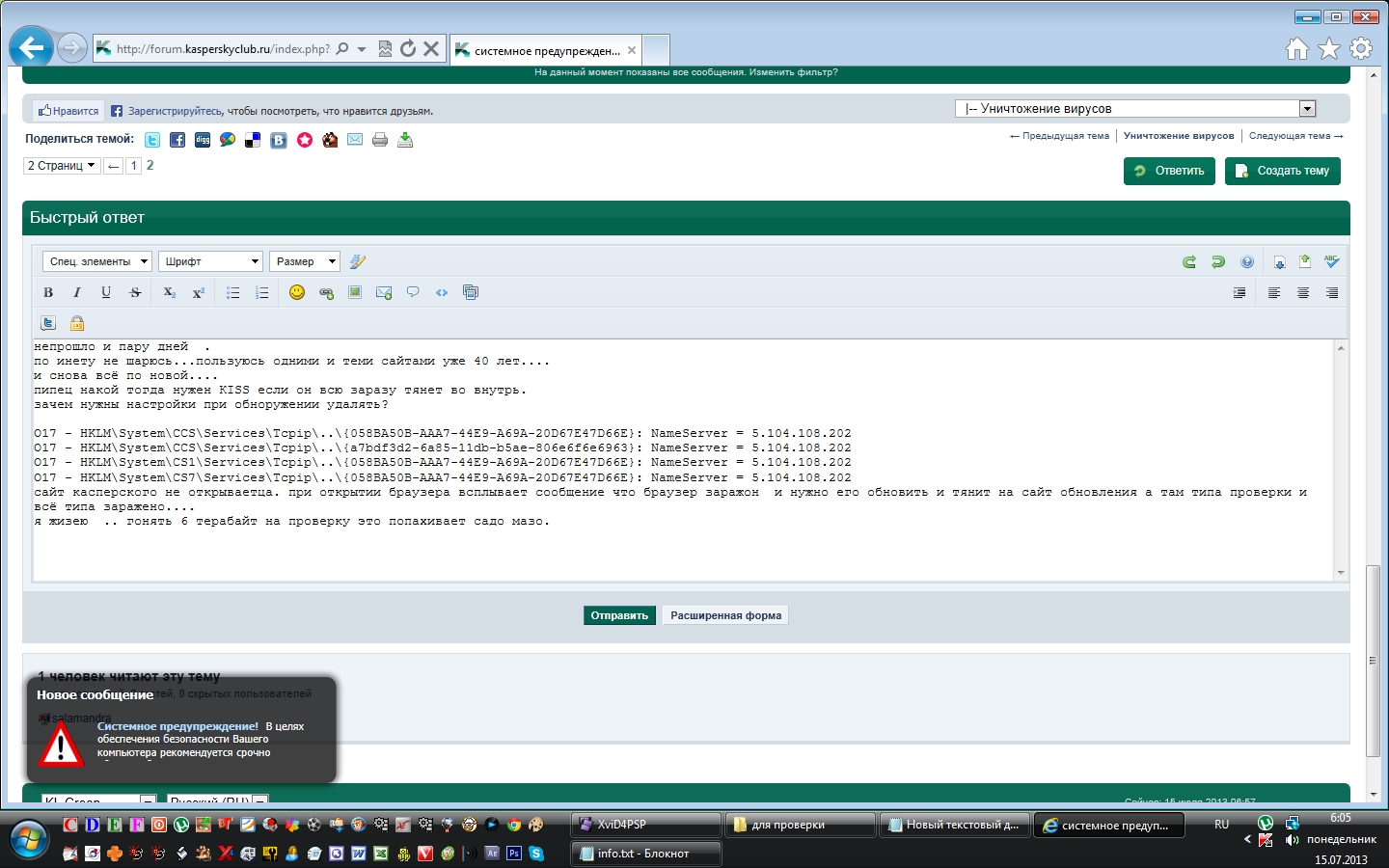Click the code tag icon
The width and height of the screenshot is (1389, 868).
pos(442,292)
